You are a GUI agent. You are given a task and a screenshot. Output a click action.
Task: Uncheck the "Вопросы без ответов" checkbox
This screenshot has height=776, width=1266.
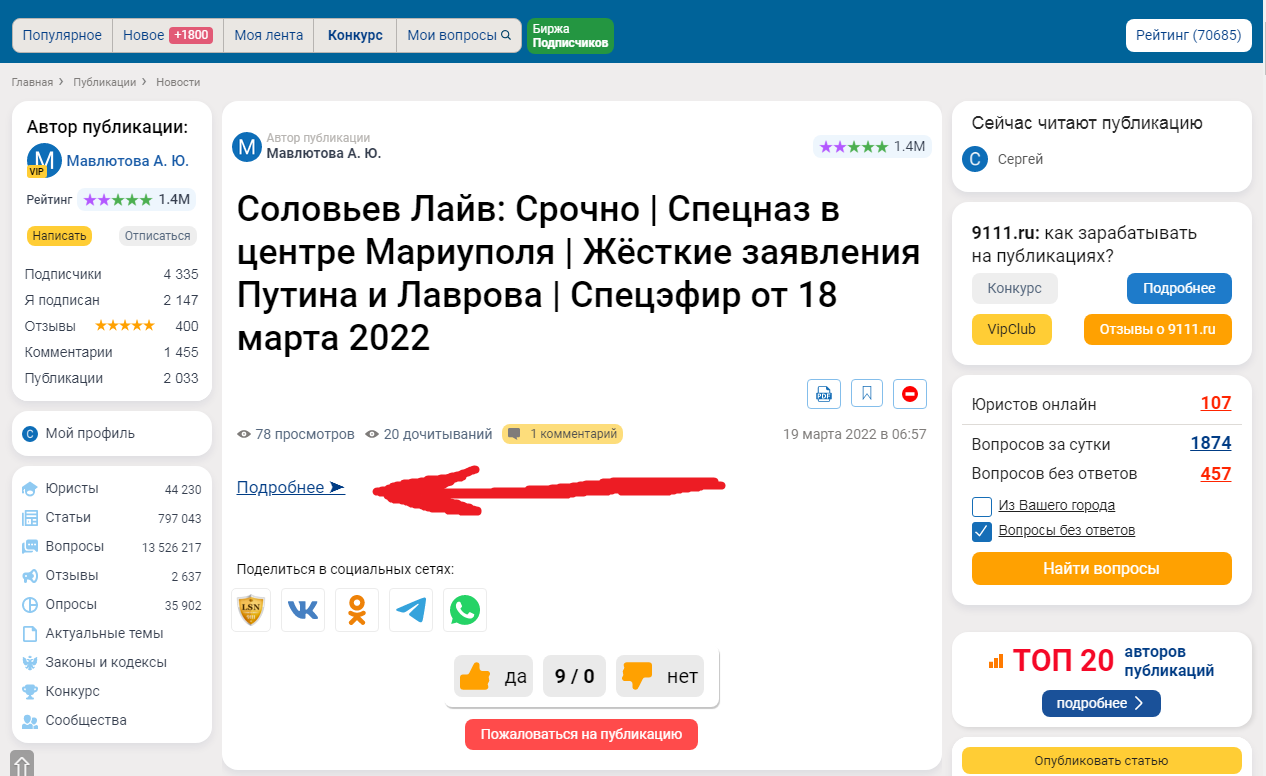click(982, 531)
